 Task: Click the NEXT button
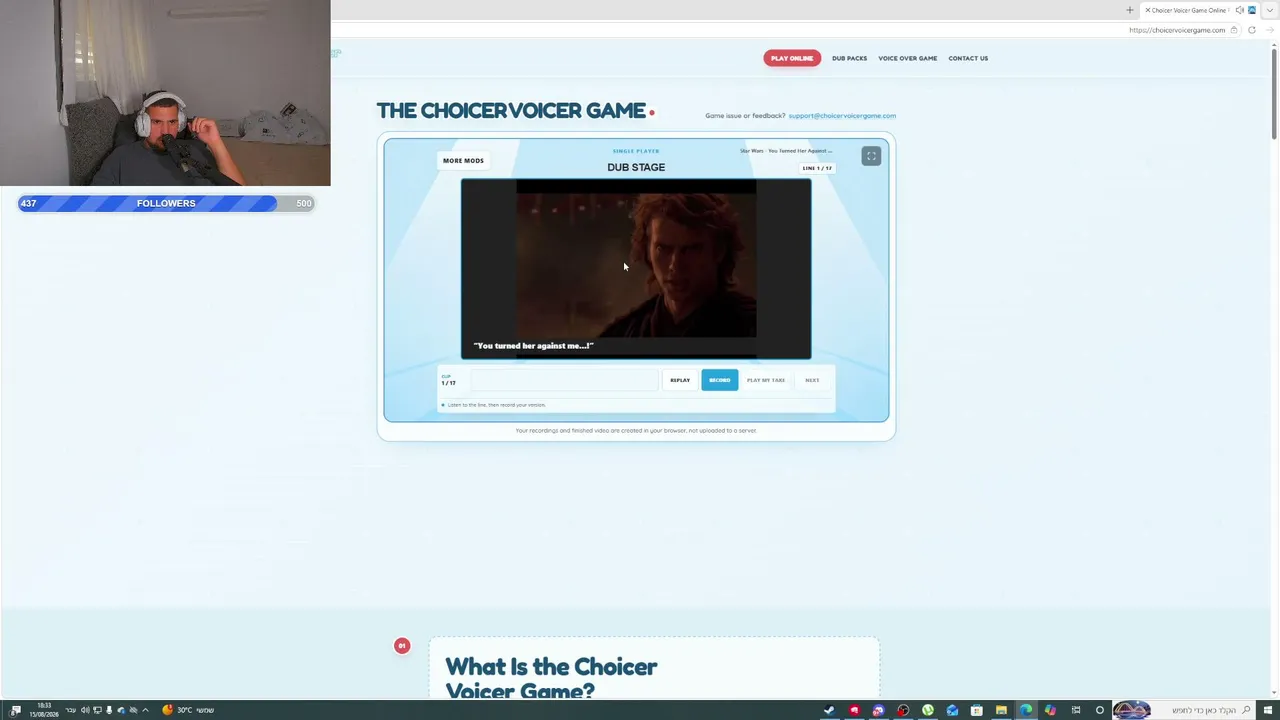pyautogui.click(x=812, y=380)
